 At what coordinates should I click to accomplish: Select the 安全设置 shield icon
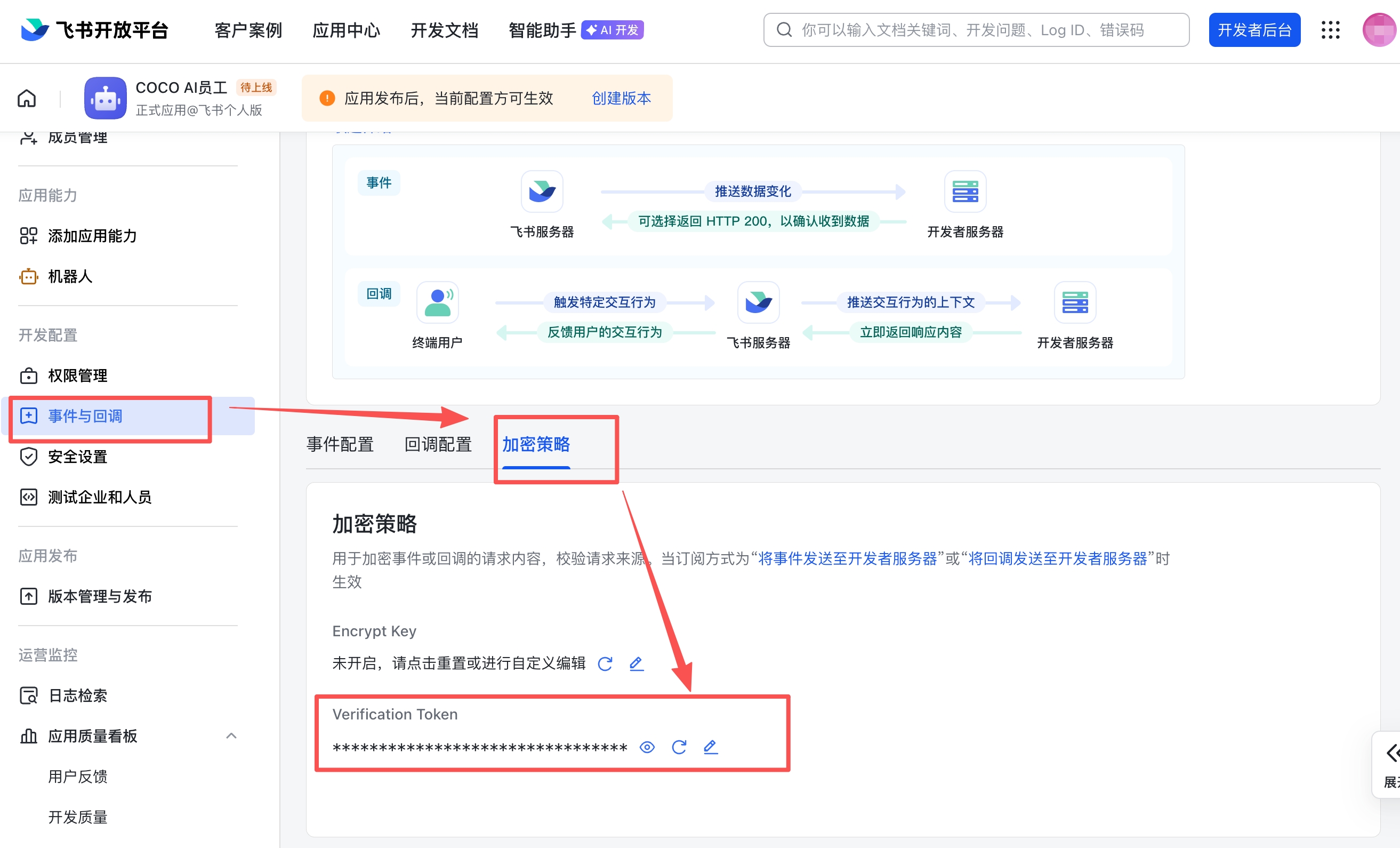(x=28, y=457)
